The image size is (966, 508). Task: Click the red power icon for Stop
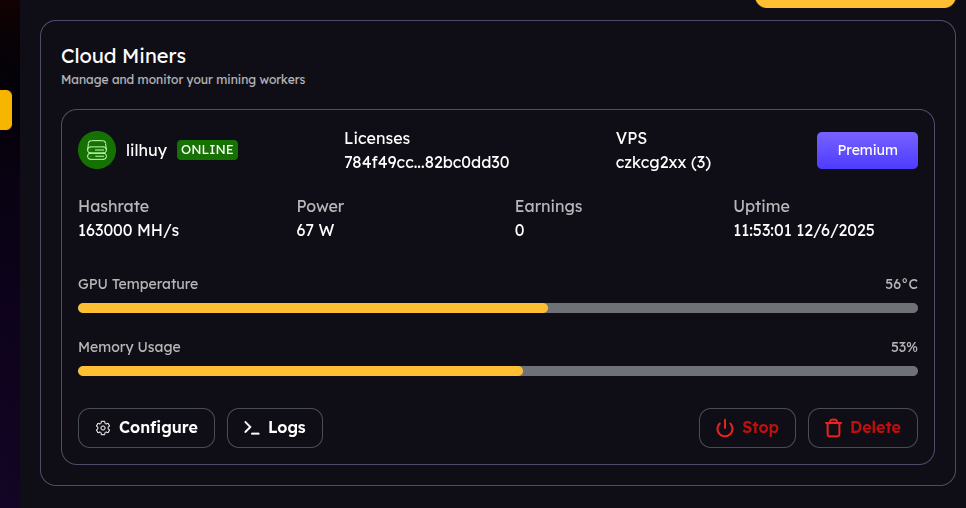(x=725, y=428)
